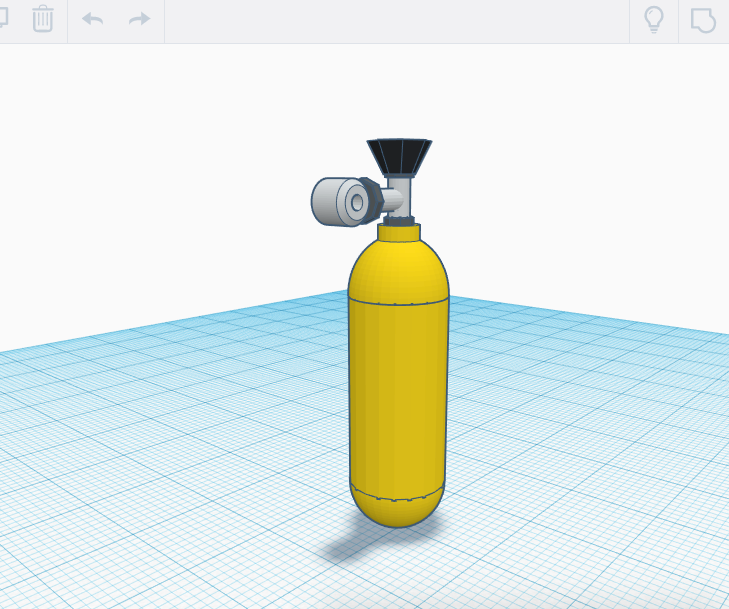Open the Notes tool icon
The image size is (729, 609).
point(703,20)
